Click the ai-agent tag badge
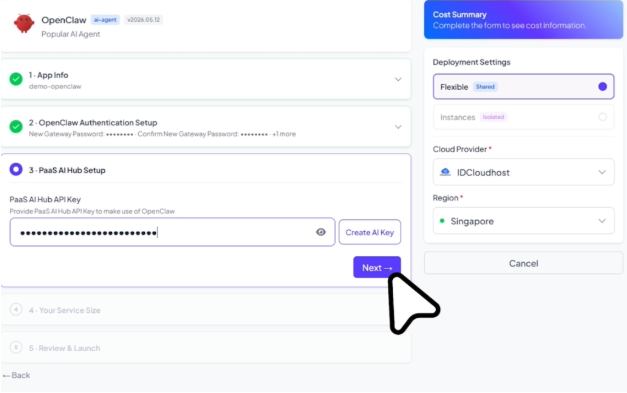This screenshot has height=393, width=627. (x=105, y=20)
